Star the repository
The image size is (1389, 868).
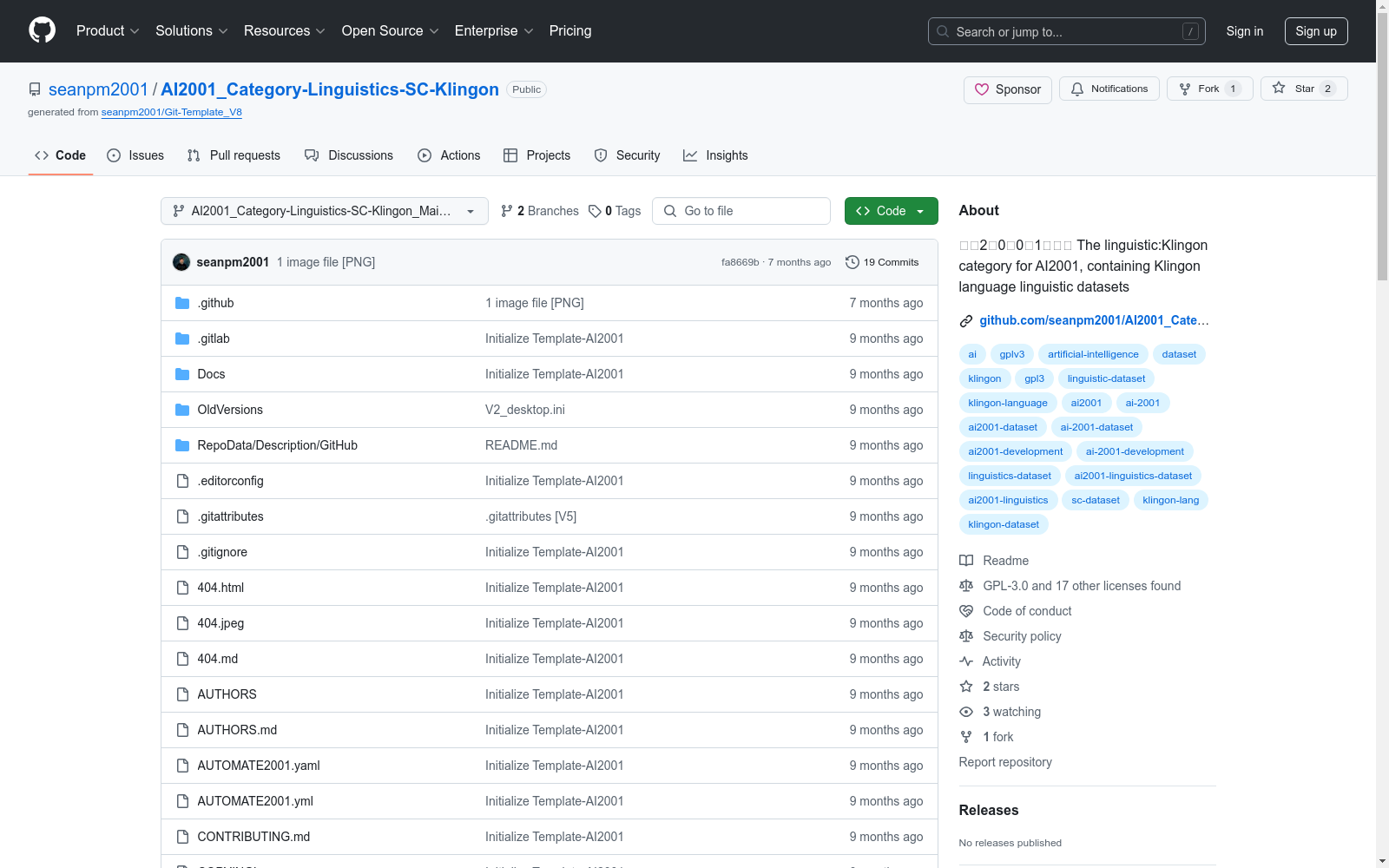[1304, 89]
